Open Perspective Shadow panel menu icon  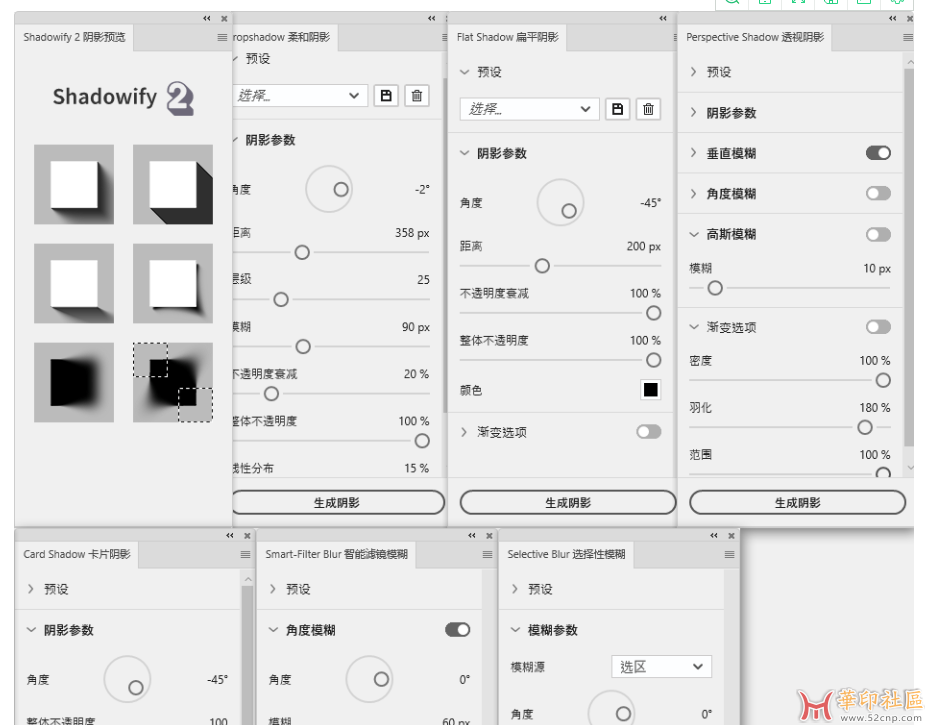point(908,37)
